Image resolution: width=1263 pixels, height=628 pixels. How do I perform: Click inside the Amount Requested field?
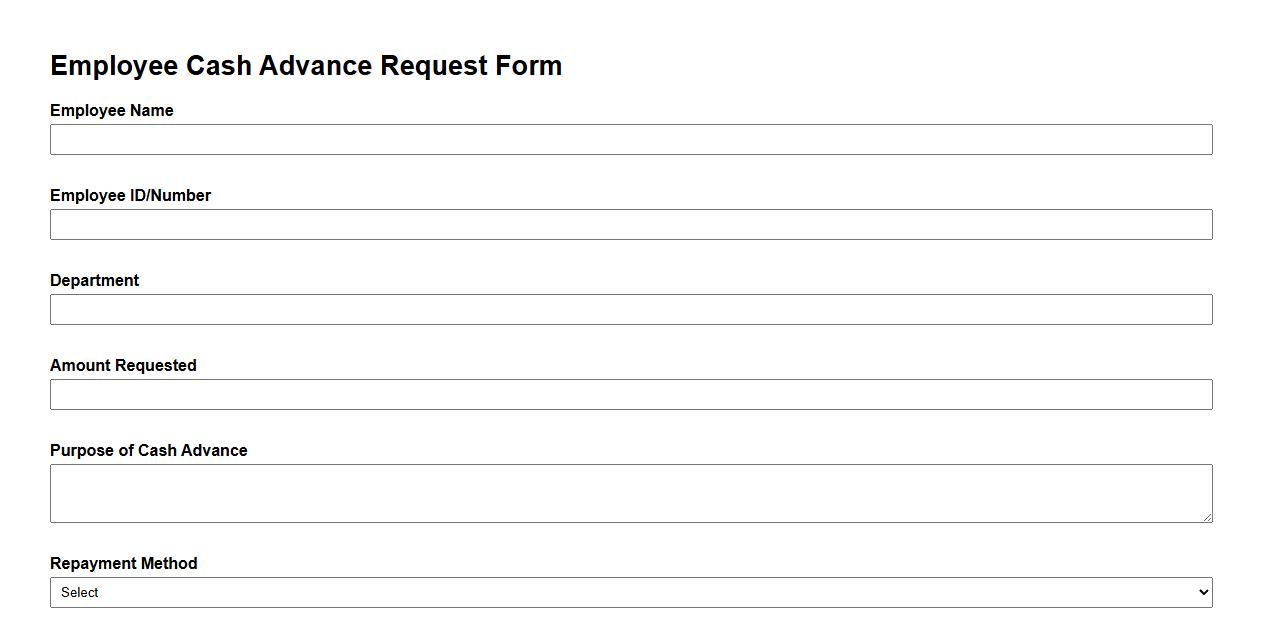click(x=630, y=394)
